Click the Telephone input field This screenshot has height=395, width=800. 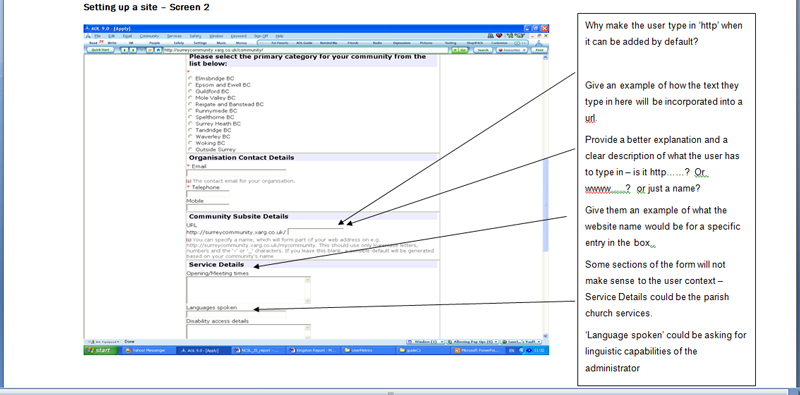tap(208, 194)
